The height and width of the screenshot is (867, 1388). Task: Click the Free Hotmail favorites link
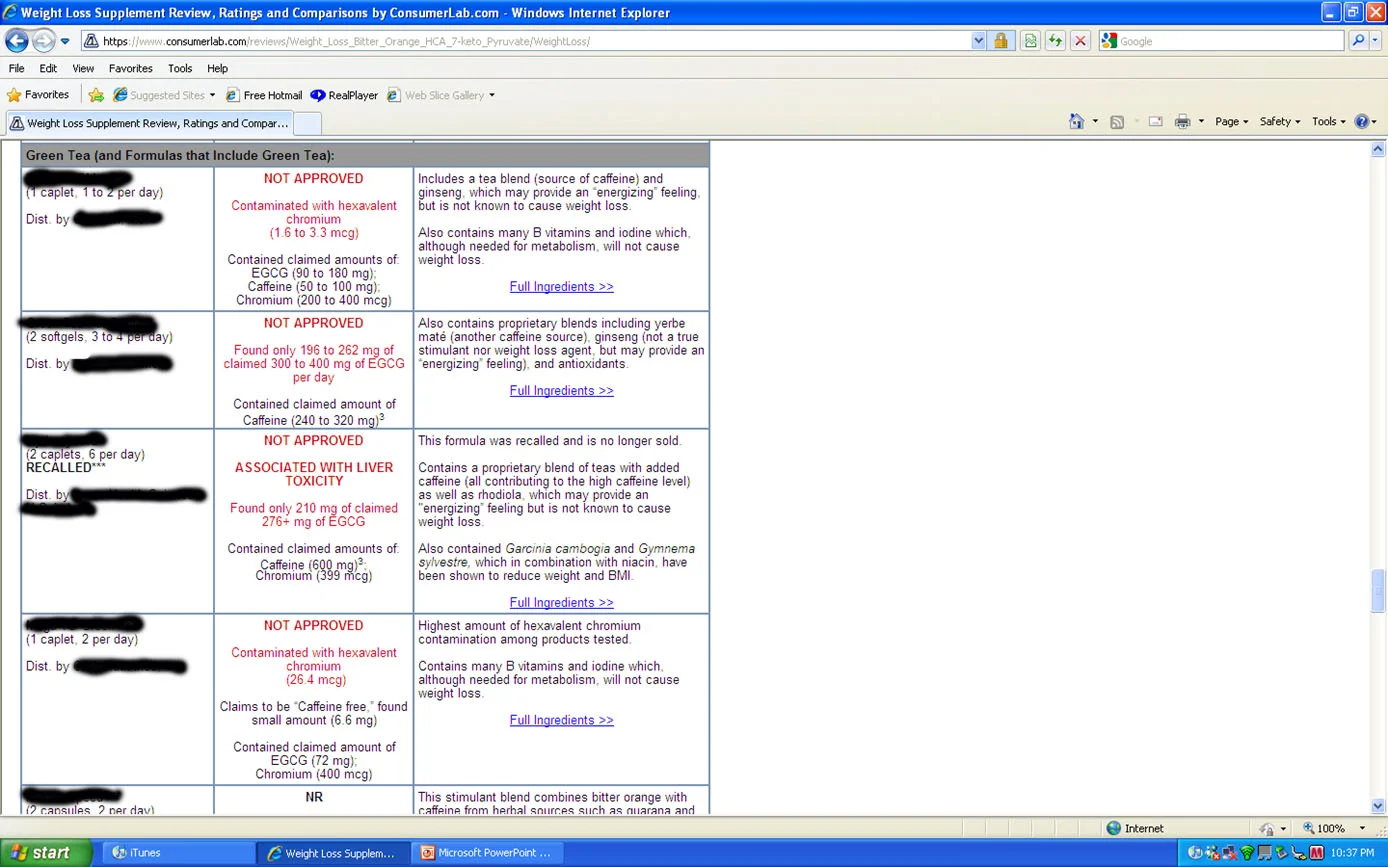coord(264,95)
